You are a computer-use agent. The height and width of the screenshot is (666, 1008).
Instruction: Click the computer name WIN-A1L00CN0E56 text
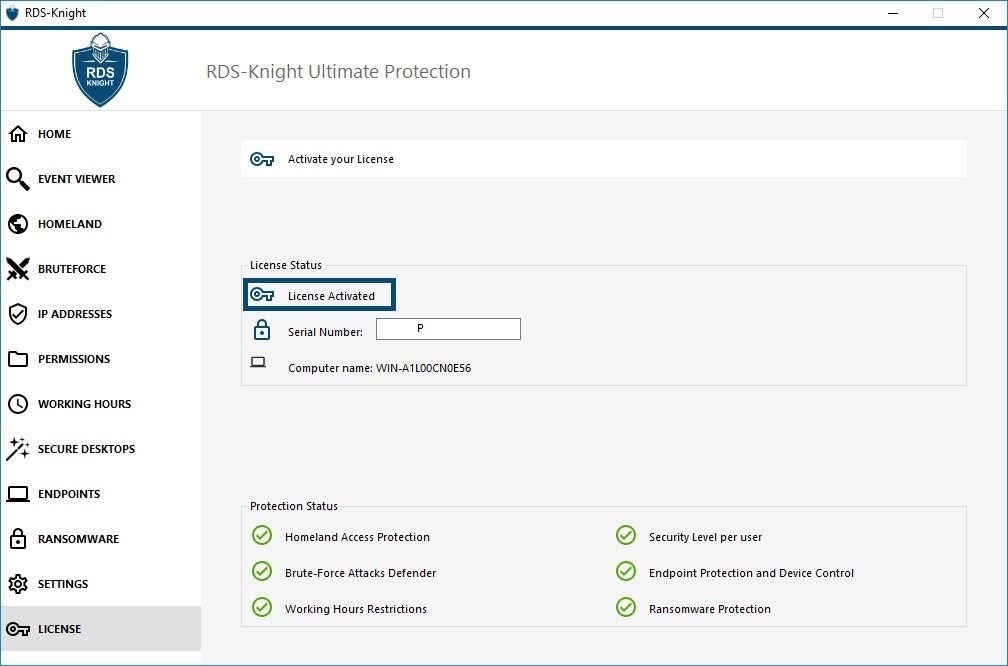pos(424,368)
